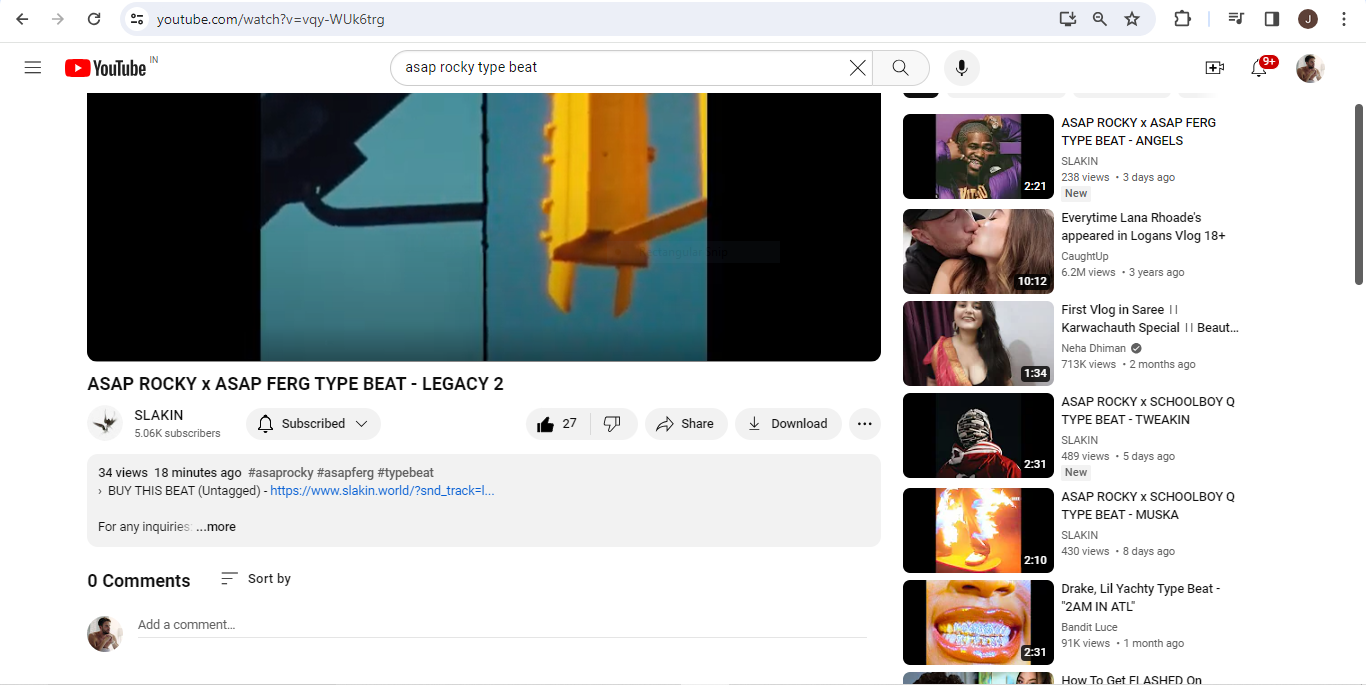Search with voice microphone icon
Viewport: 1366px width, 685px height.
(x=961, y=67)
